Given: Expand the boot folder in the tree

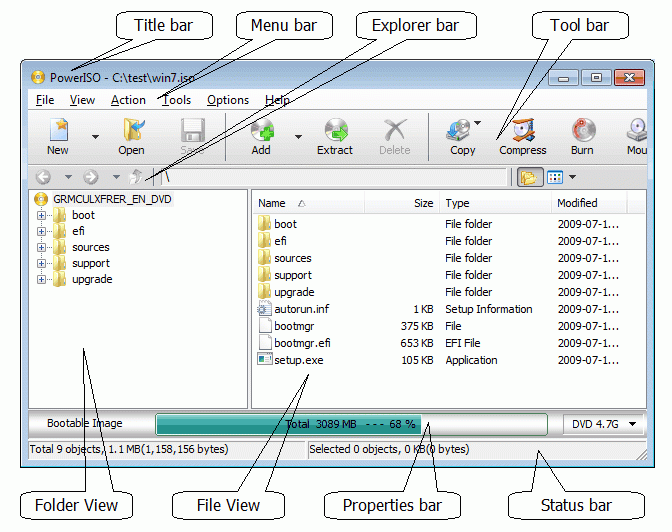Looking at the screenshot, I should (41, 215).
